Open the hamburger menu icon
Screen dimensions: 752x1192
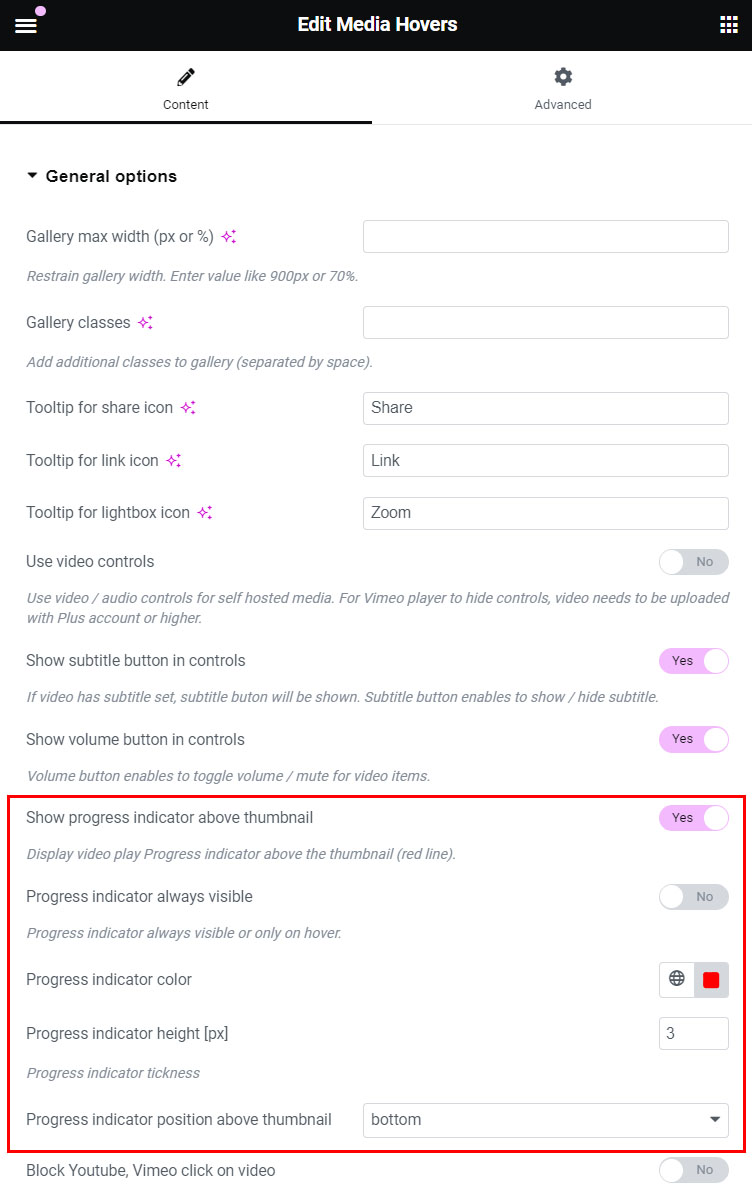(x=26, y=25)
